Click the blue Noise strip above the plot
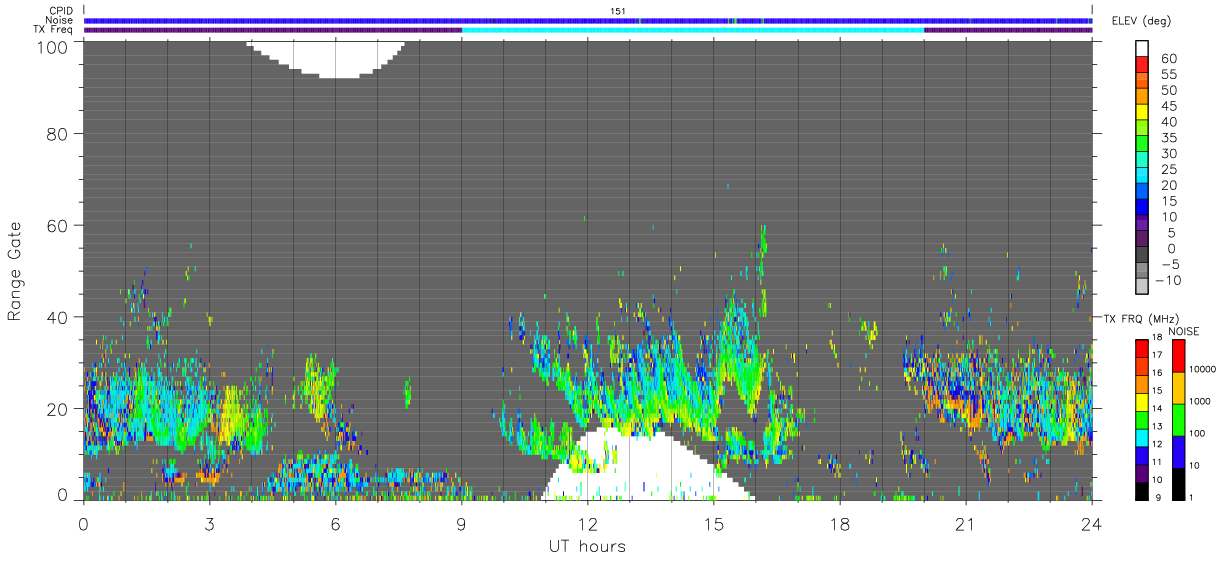Viewport: 1228px width, 567px height. [587, 20]
